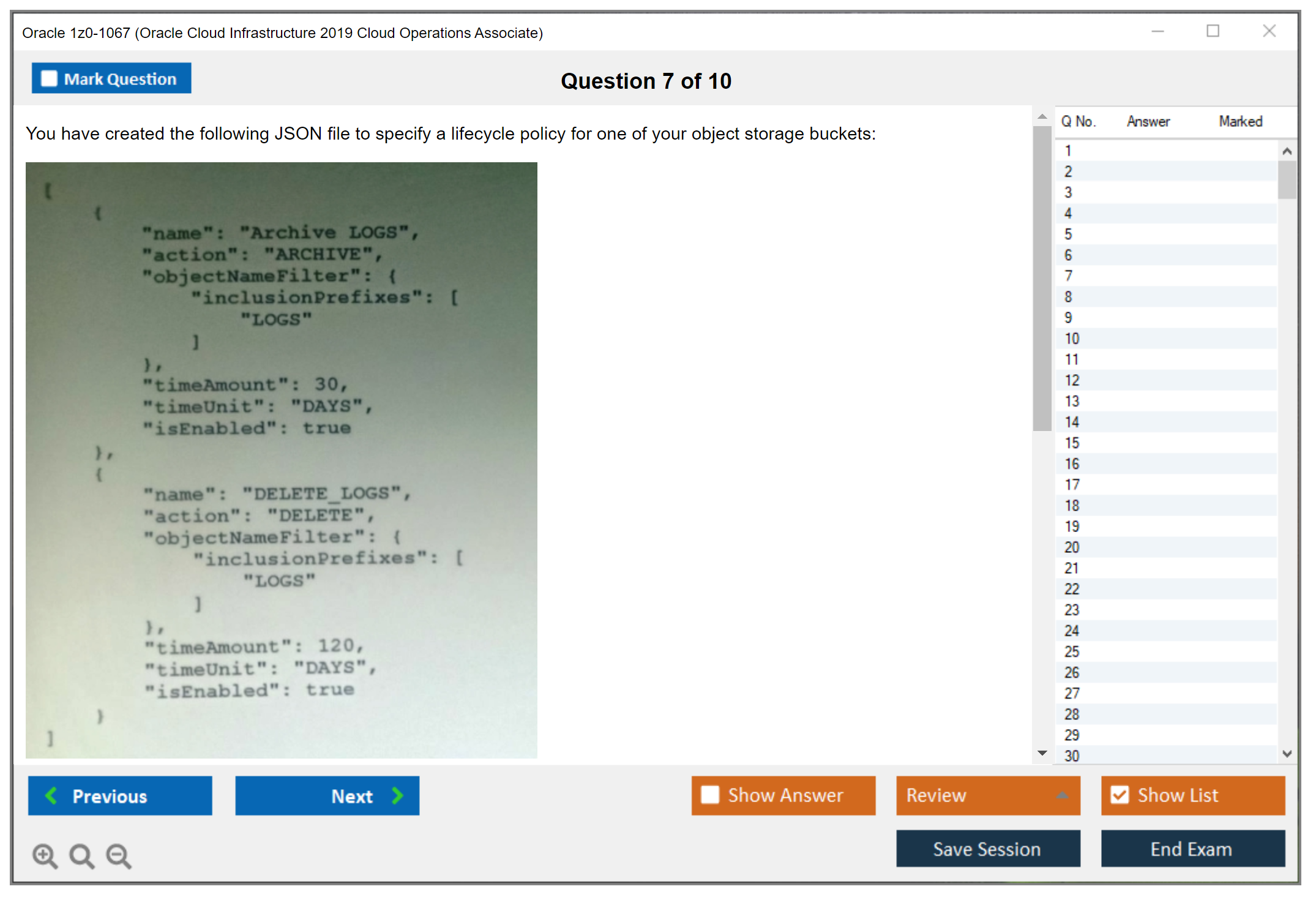Screen dimensions: 1316x900
Task: Click the green right arrow on Next
Action: coord(398,795)
